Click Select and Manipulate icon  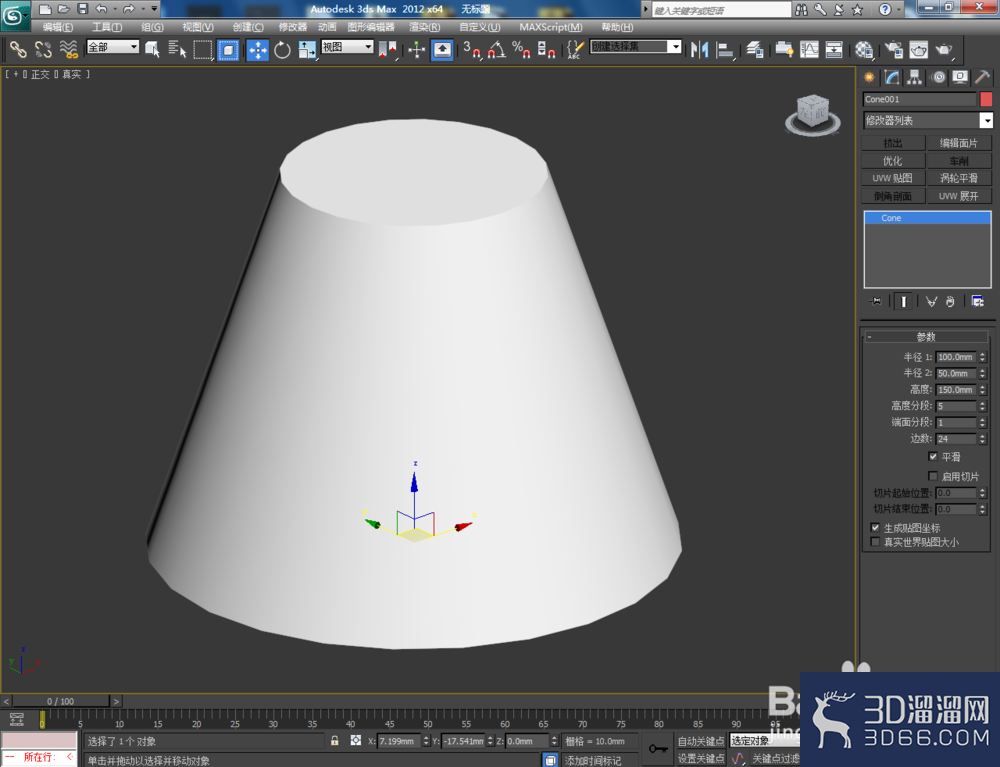point(416,50)
